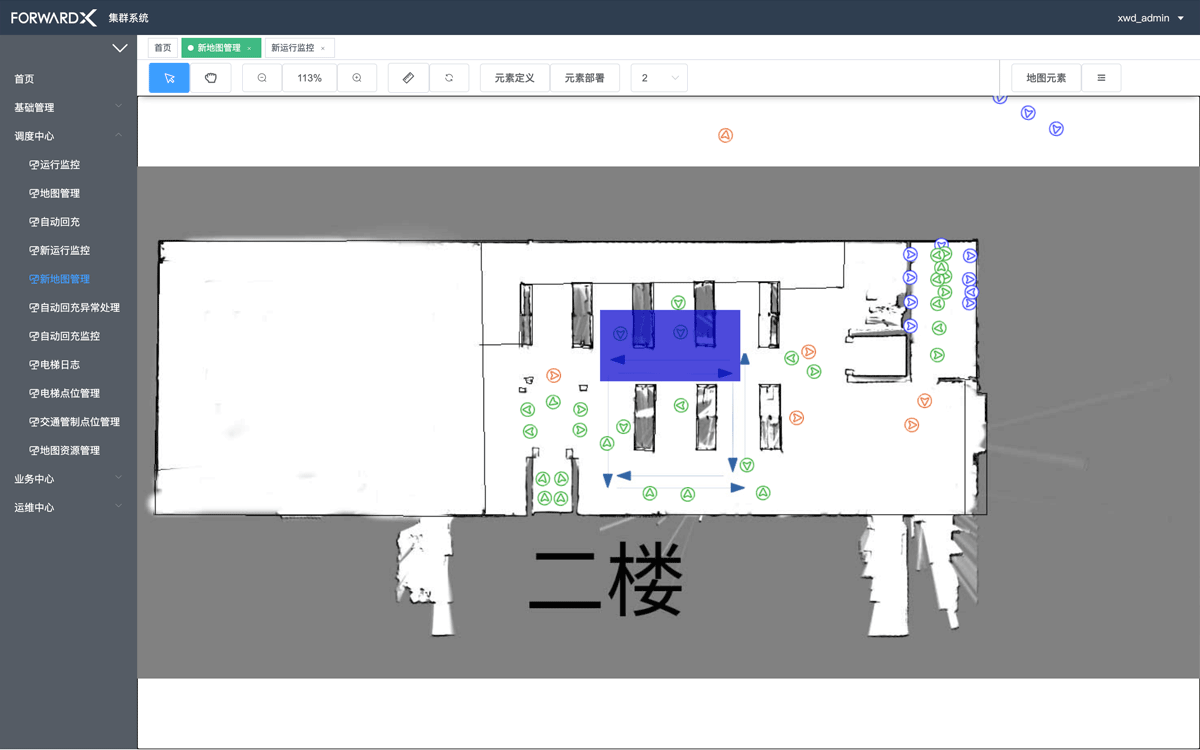The image size is (1200, 750).
Task: Open 电梯日志 in the sidebar
Action: pos(68,365)
